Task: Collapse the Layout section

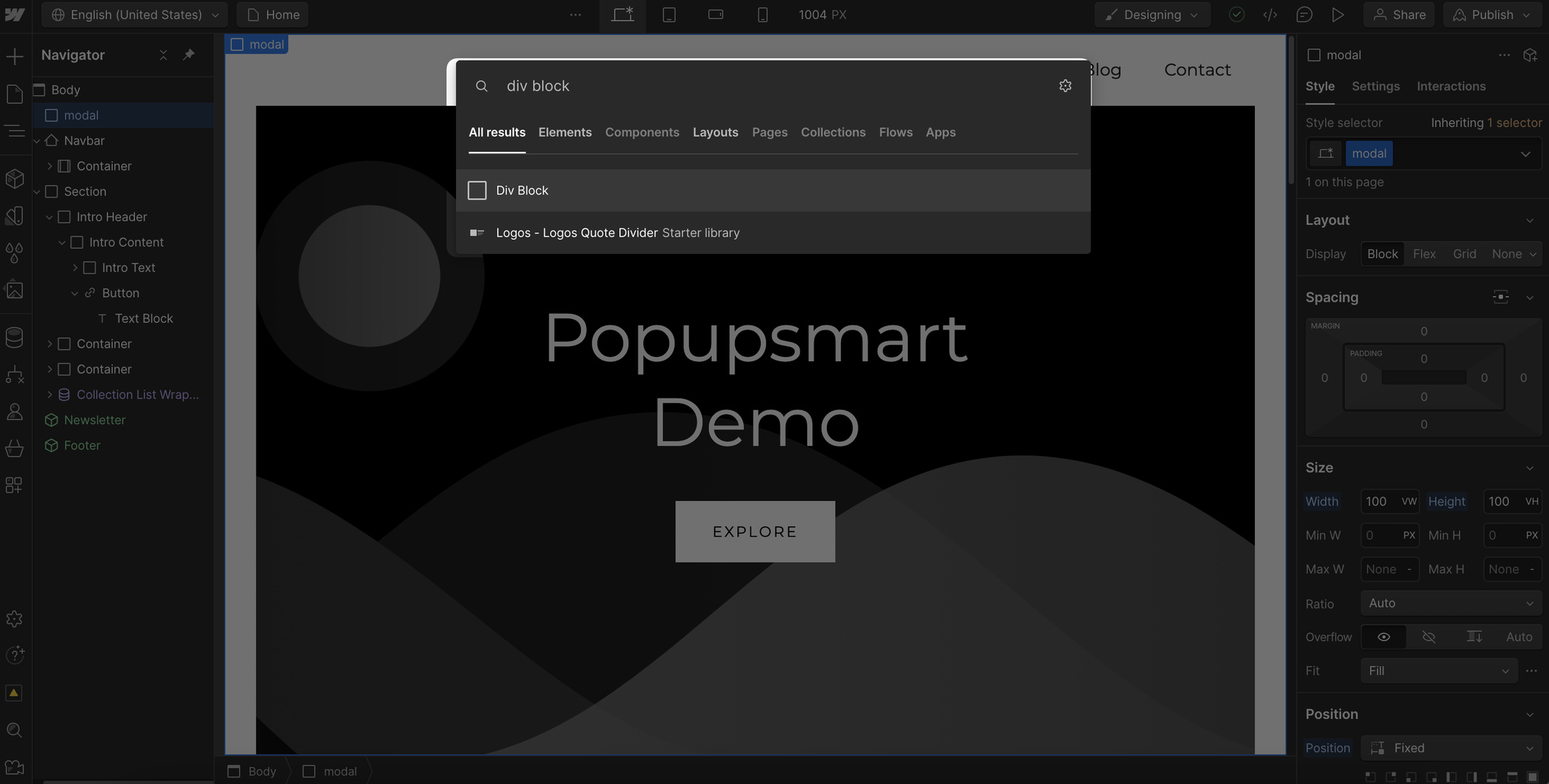Action: 1530,221
